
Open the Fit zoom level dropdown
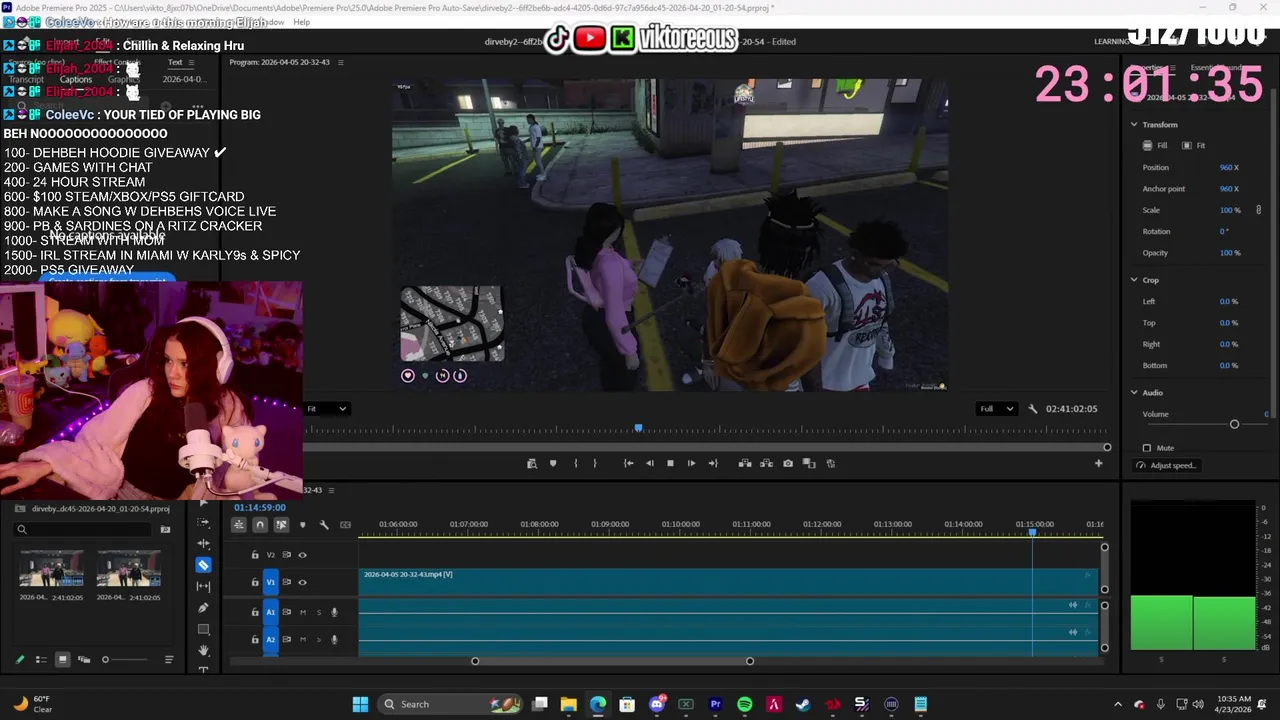327,409
